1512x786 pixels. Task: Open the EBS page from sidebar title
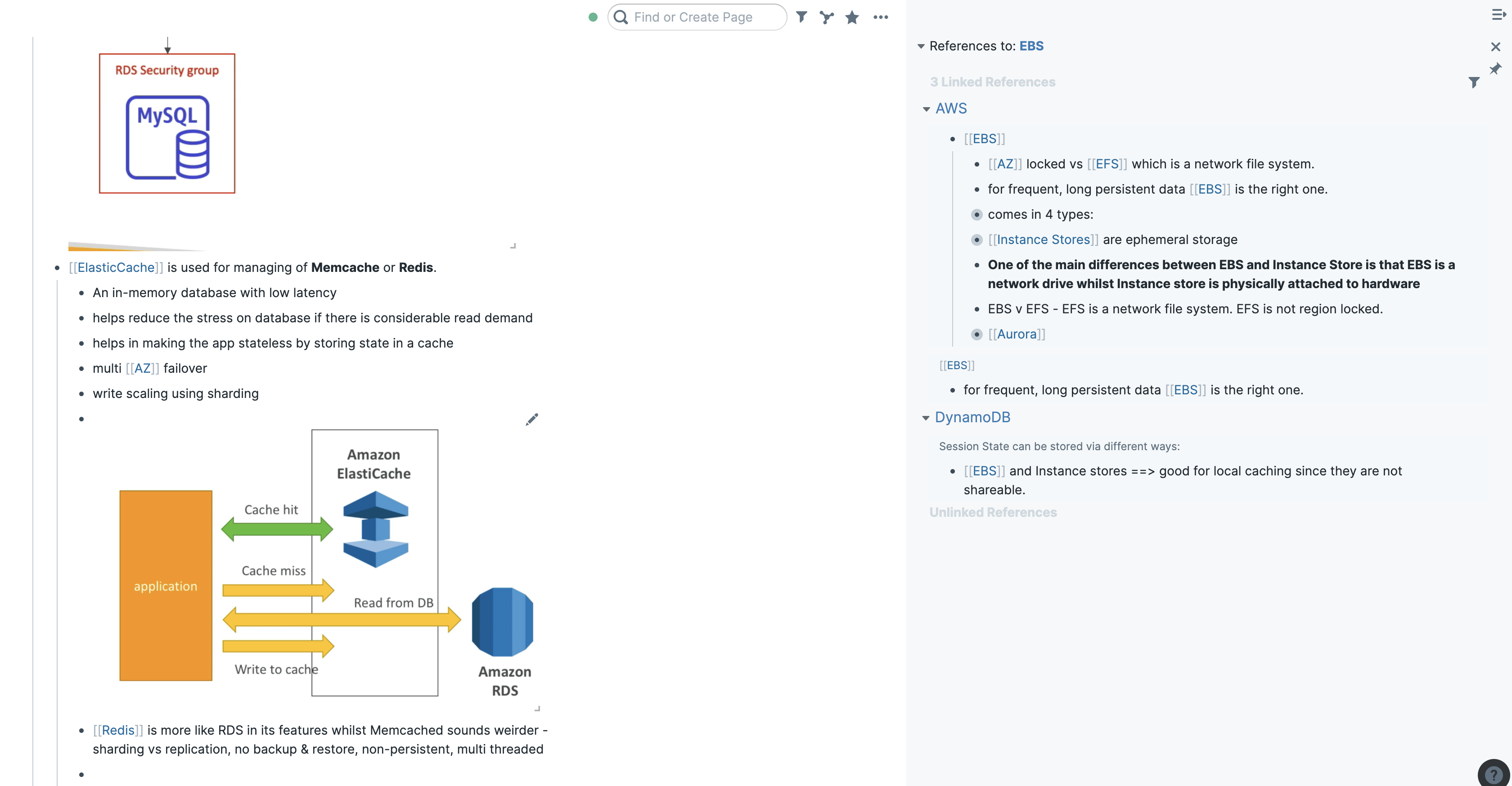[x=1031, y=46]
